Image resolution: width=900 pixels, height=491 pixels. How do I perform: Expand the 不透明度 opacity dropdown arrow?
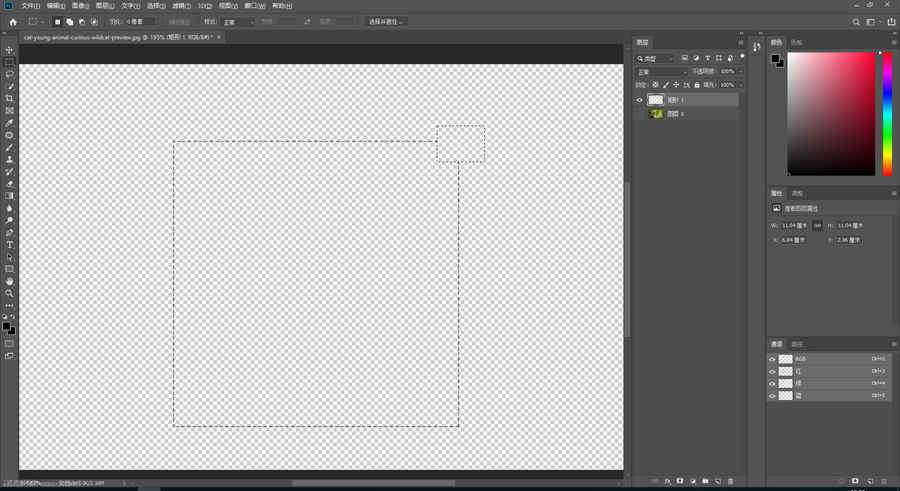click(x=740, y=72)
